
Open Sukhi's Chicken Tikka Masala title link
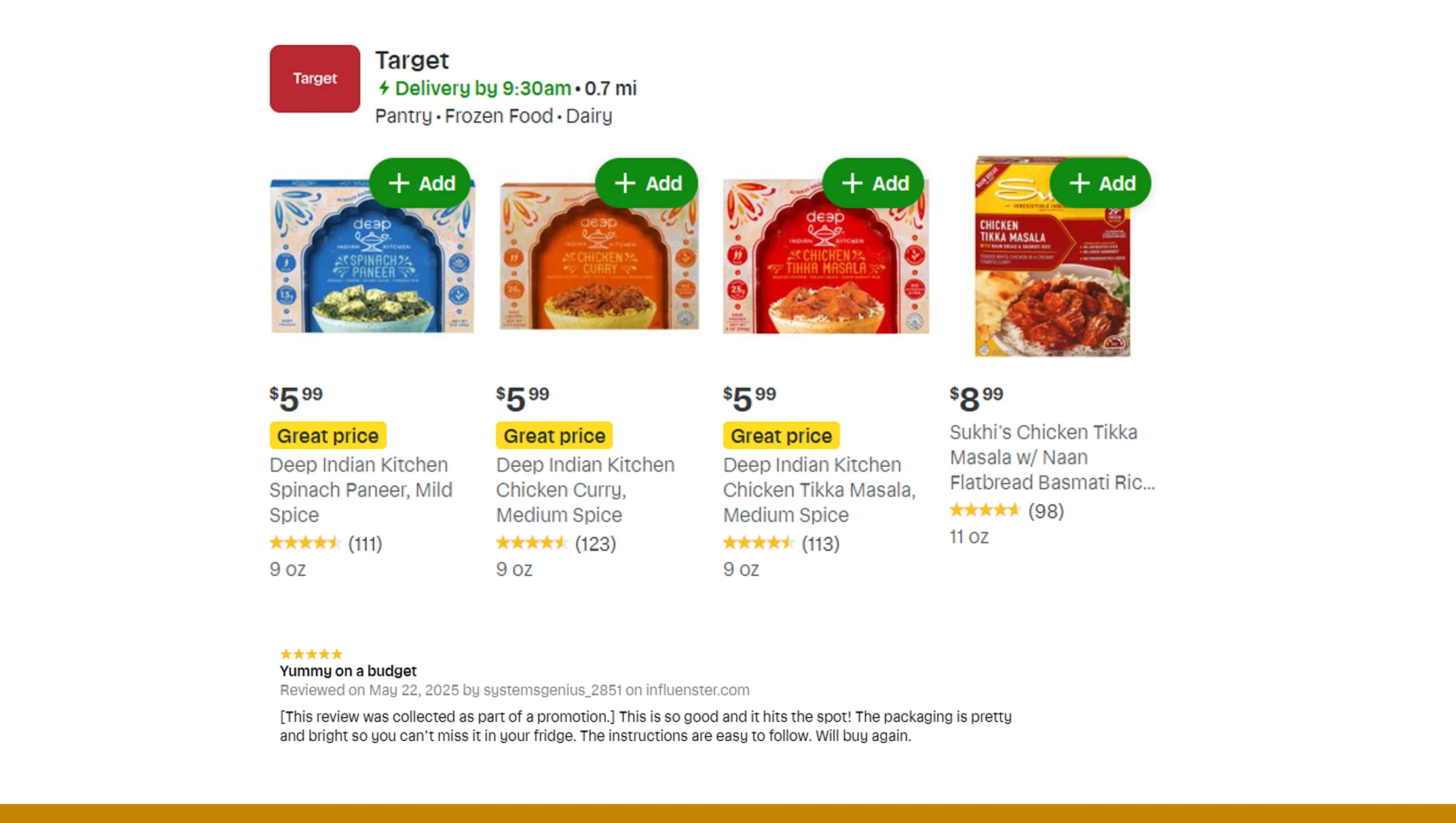[x=1051, y=457]
